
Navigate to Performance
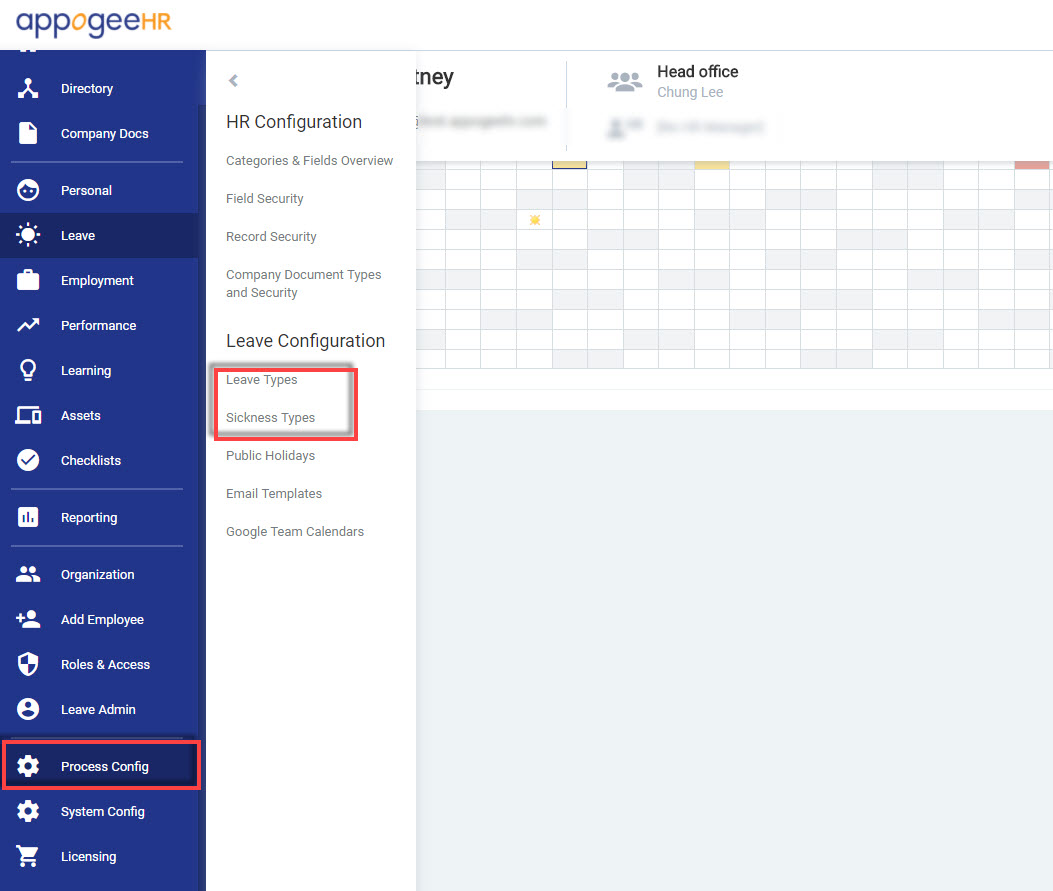click(99, 325)
